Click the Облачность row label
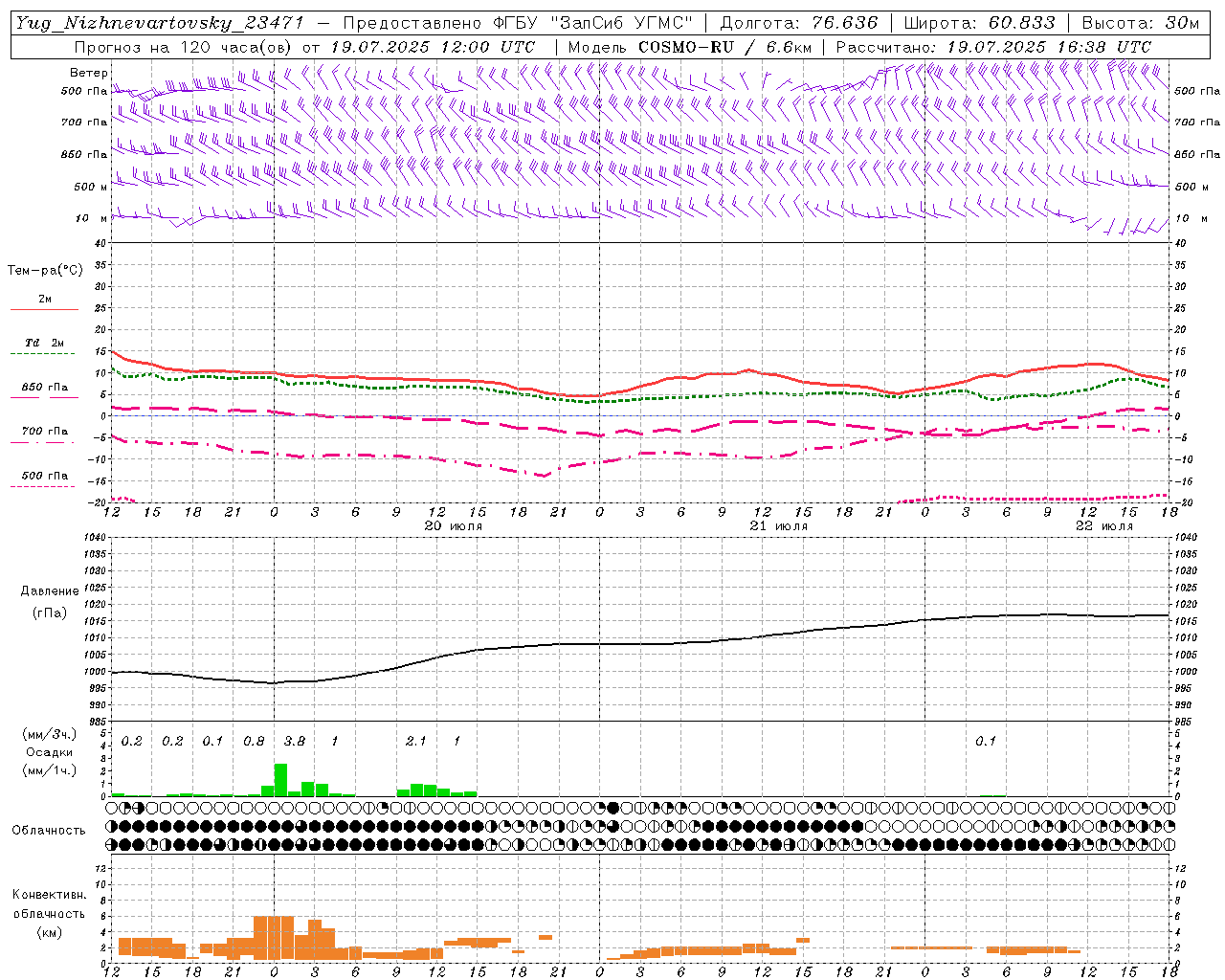The height and width of the screenshot is (980, 1225). click(49, 830)
